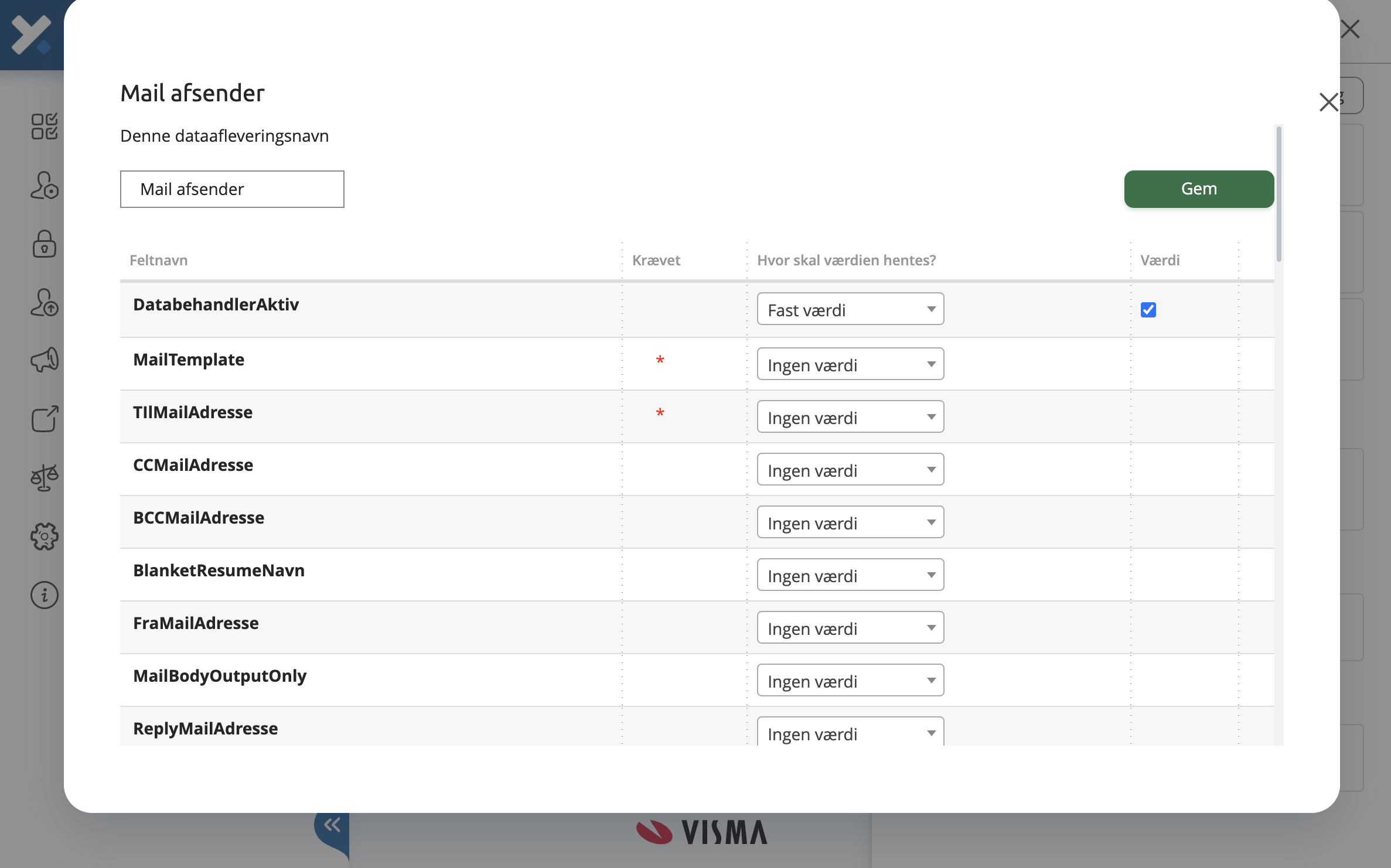Uncheck the DatabehandlerAktiv value checkbox
1391x868 pixels.
[x=1148, y=310]
